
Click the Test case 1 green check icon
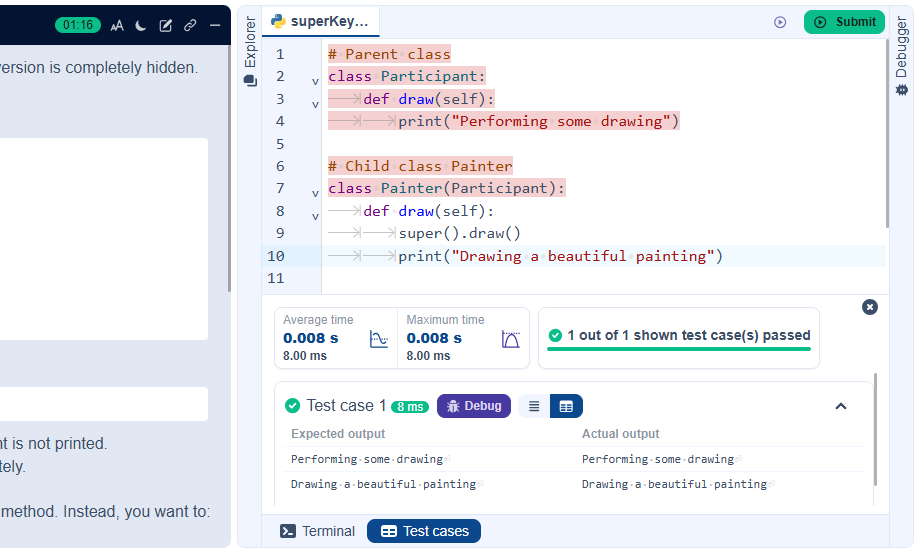292,405
